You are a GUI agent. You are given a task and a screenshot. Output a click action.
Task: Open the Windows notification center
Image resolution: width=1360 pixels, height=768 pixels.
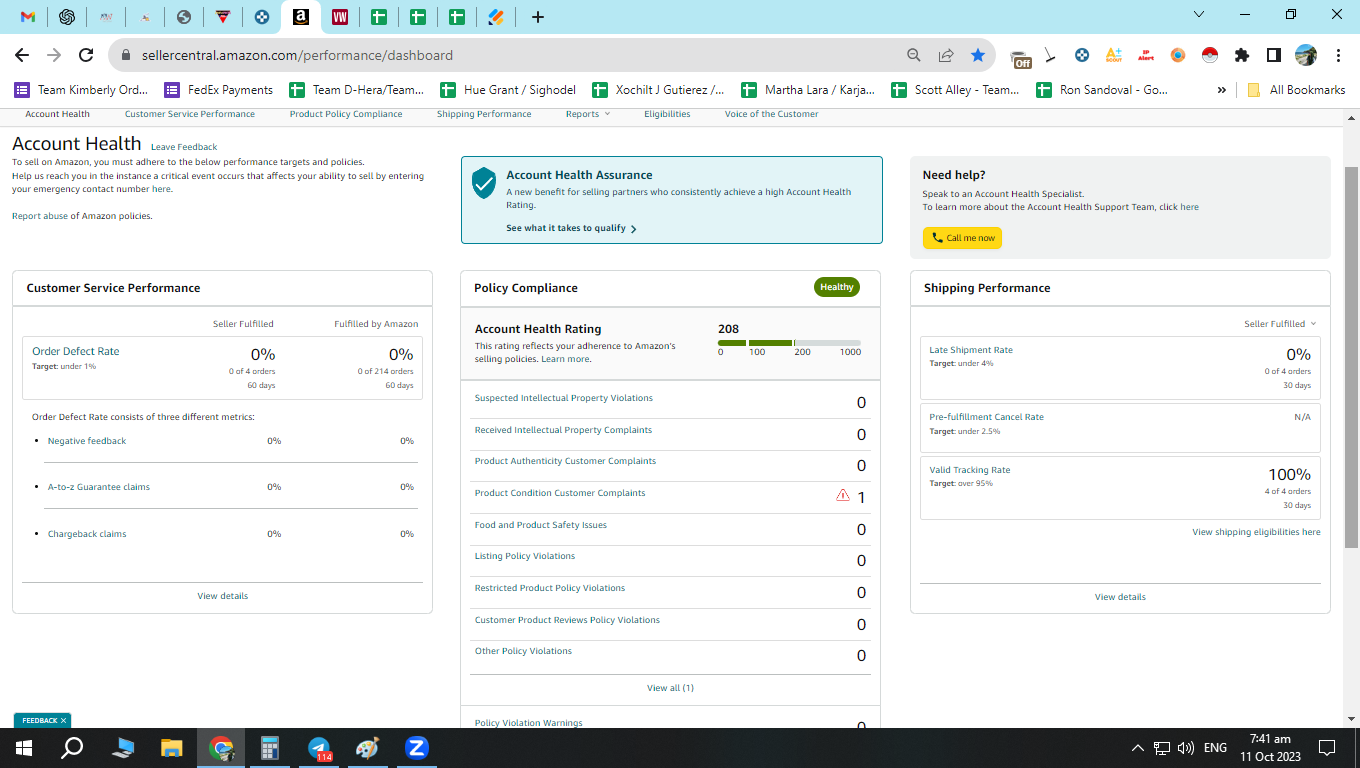[1327, 748]
